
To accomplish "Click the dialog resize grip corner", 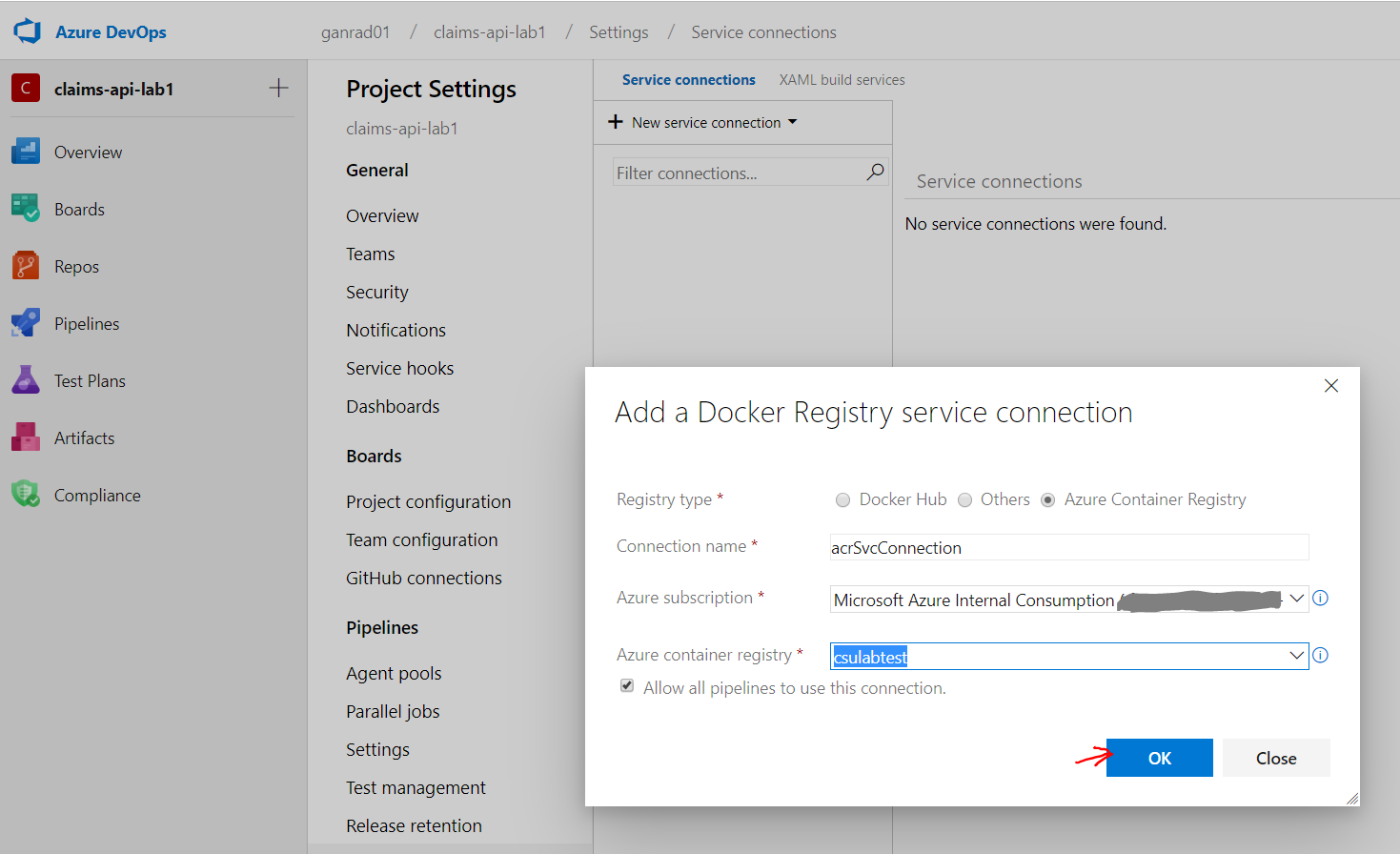I will pos(1352,799).
